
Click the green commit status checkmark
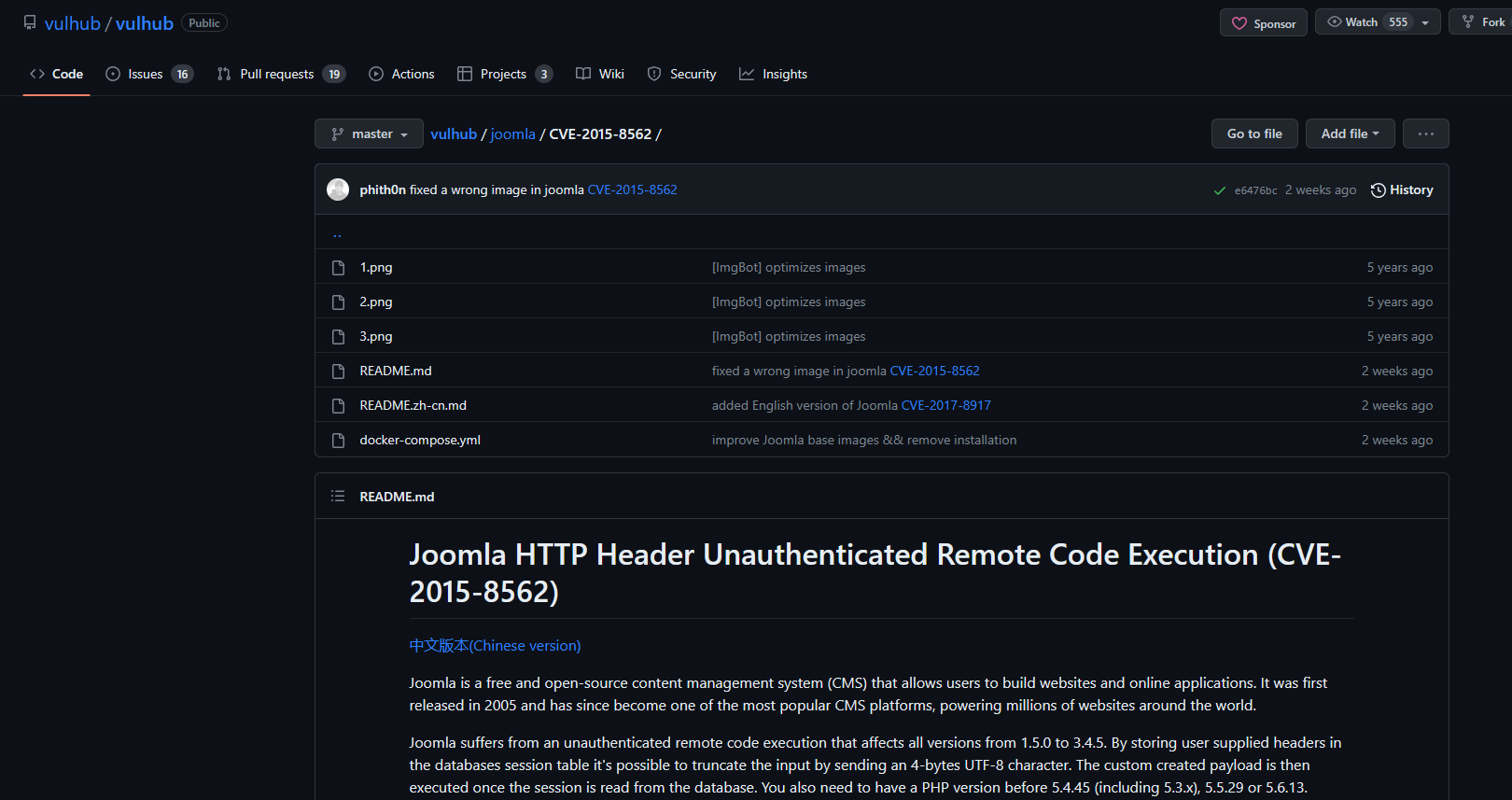(x=1220, y=190)
